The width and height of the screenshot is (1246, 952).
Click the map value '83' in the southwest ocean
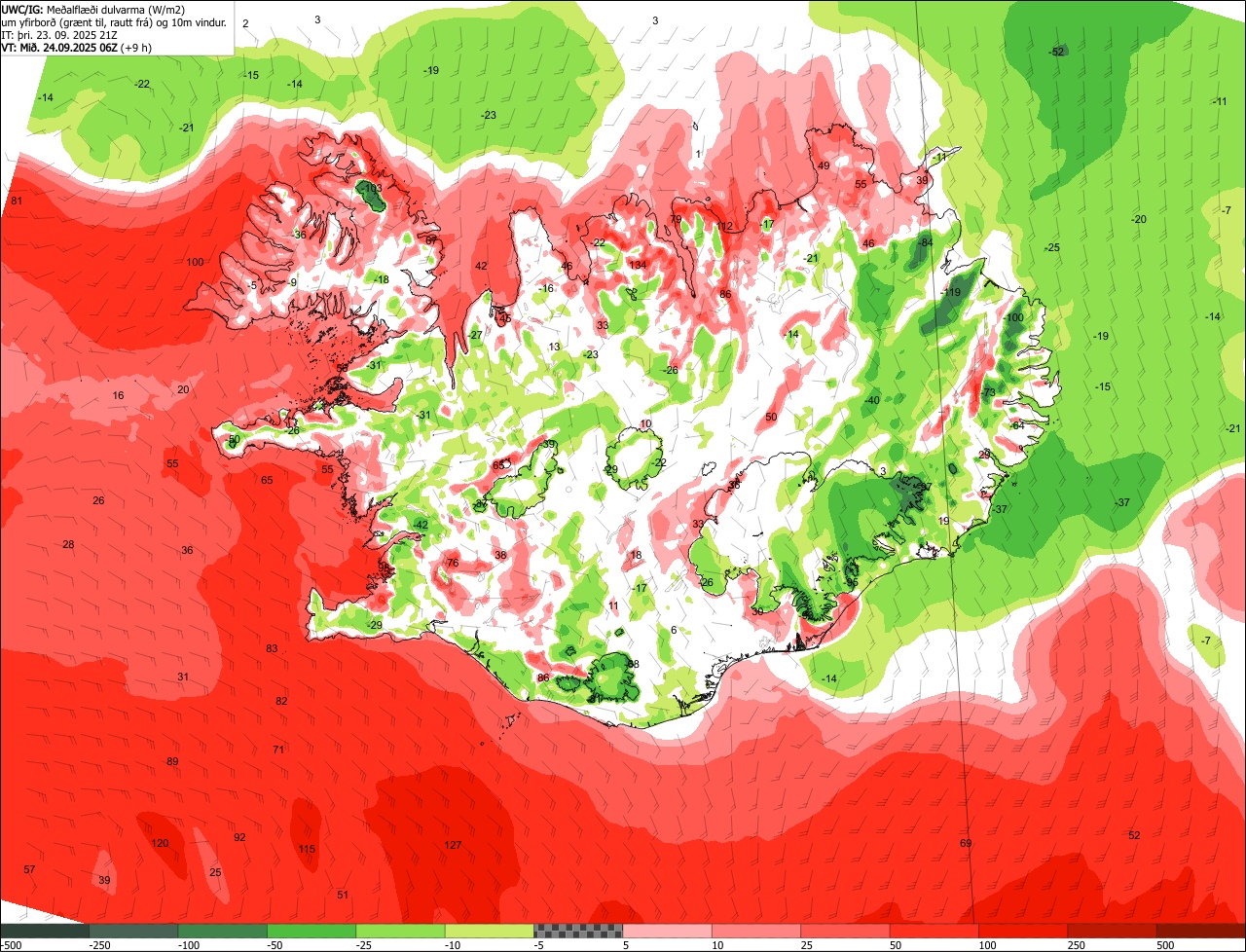pyautogui.click(x=272, y=648)
